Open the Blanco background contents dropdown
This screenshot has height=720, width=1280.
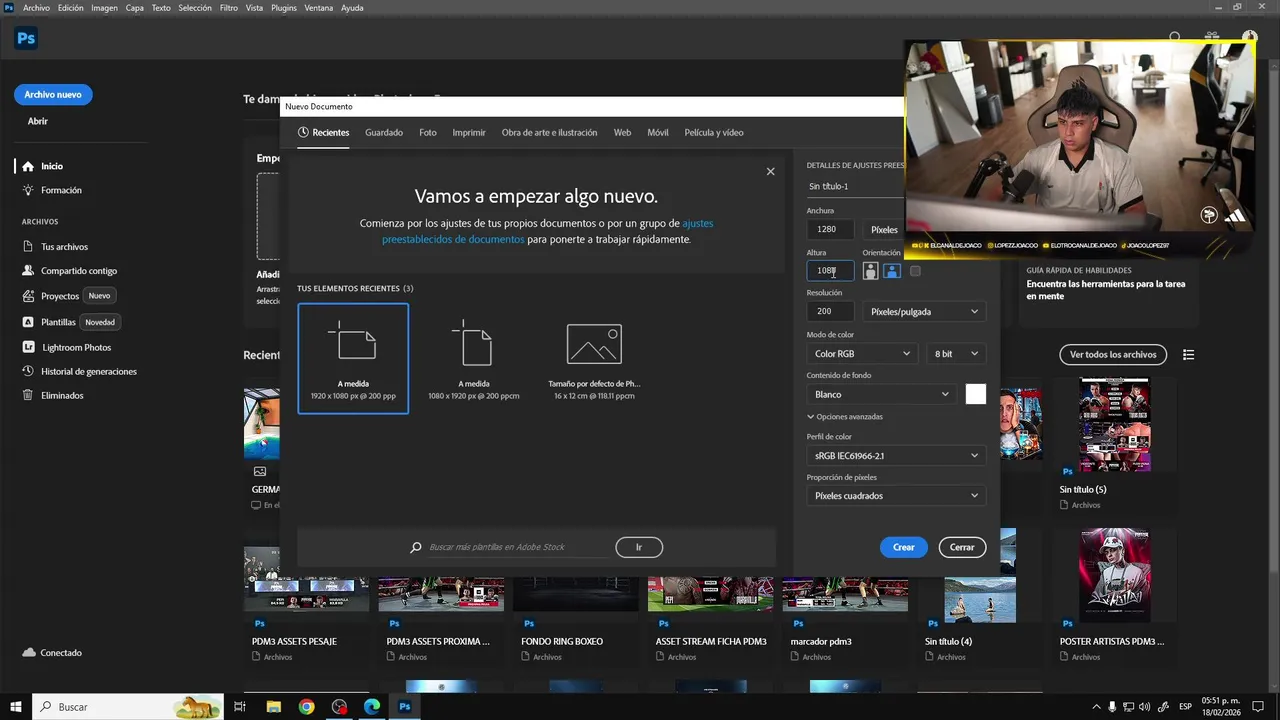pos(881,394)
